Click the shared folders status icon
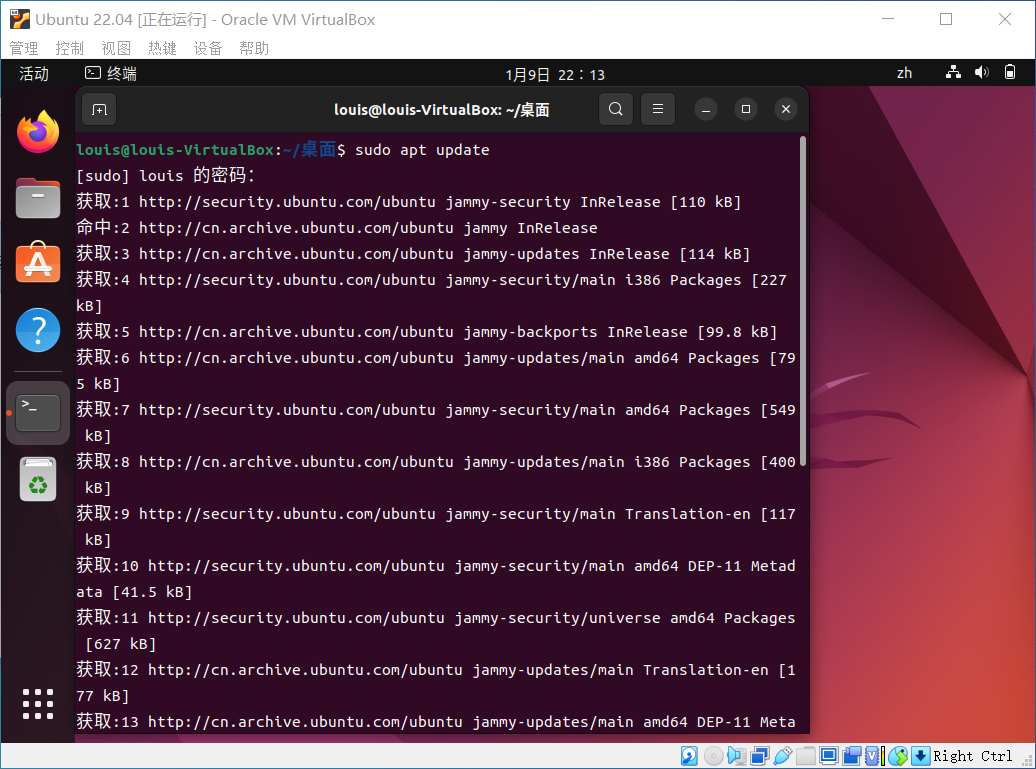 (806, 756)
